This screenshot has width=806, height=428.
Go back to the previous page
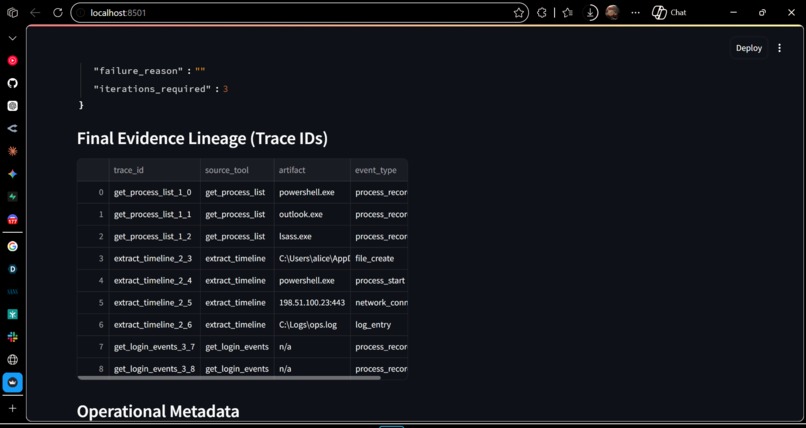pos(35,13)
